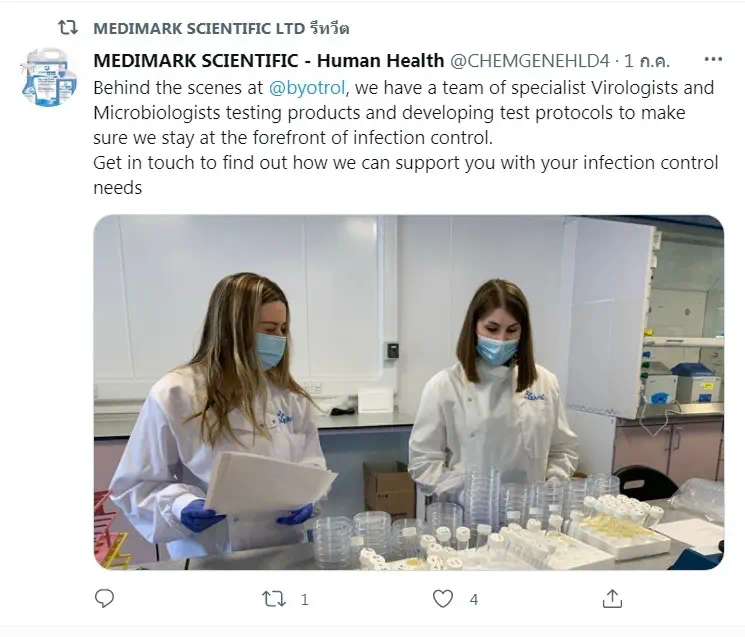This screenshot has width=745, height=637.
Task: Click the reply speech bubble icon
Action: coord(105,599)
